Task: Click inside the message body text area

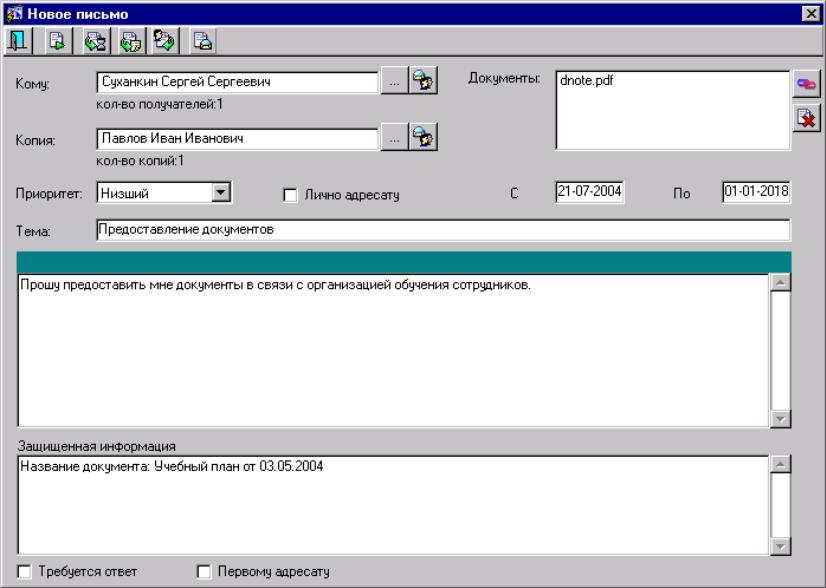Action: pos(393,350)
